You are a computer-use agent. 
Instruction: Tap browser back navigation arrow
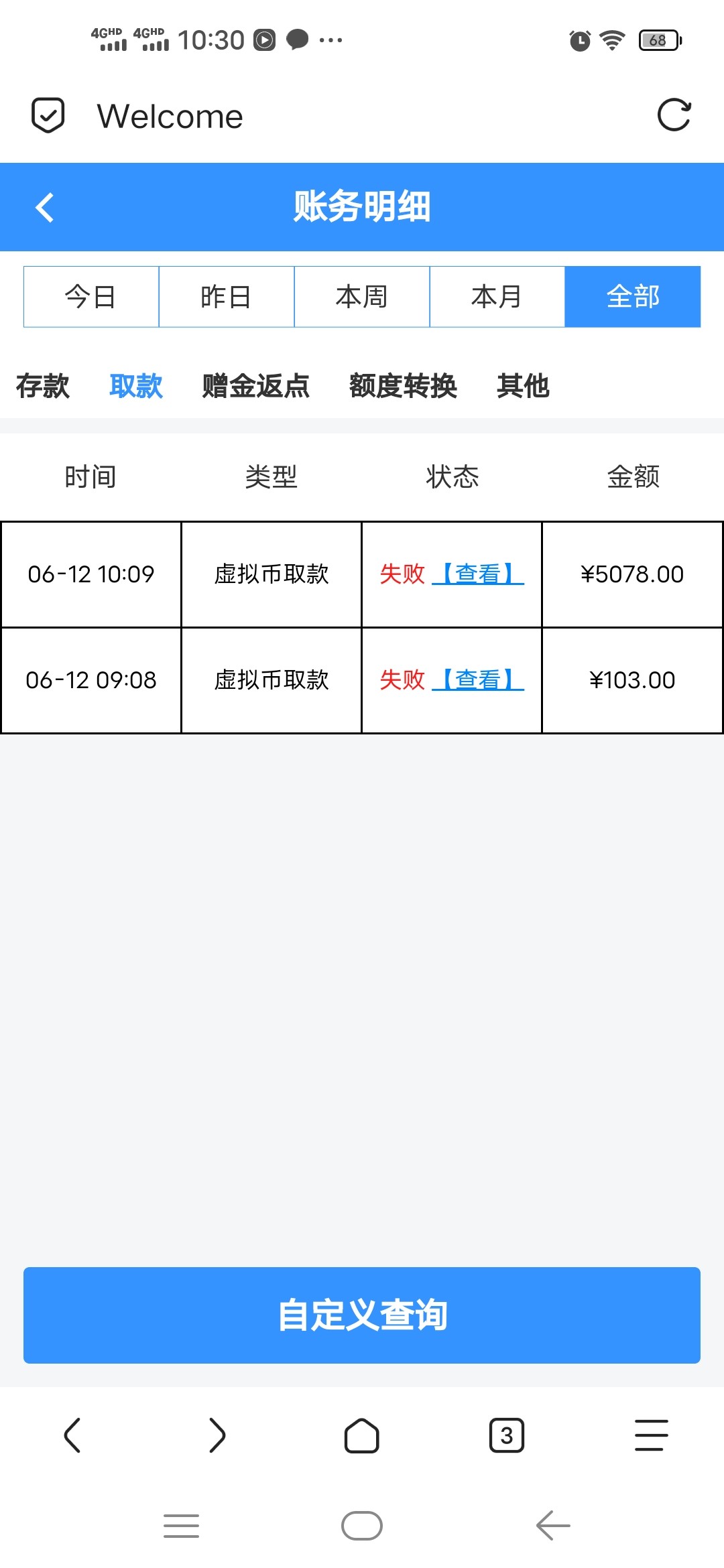tap(72, 1435)
